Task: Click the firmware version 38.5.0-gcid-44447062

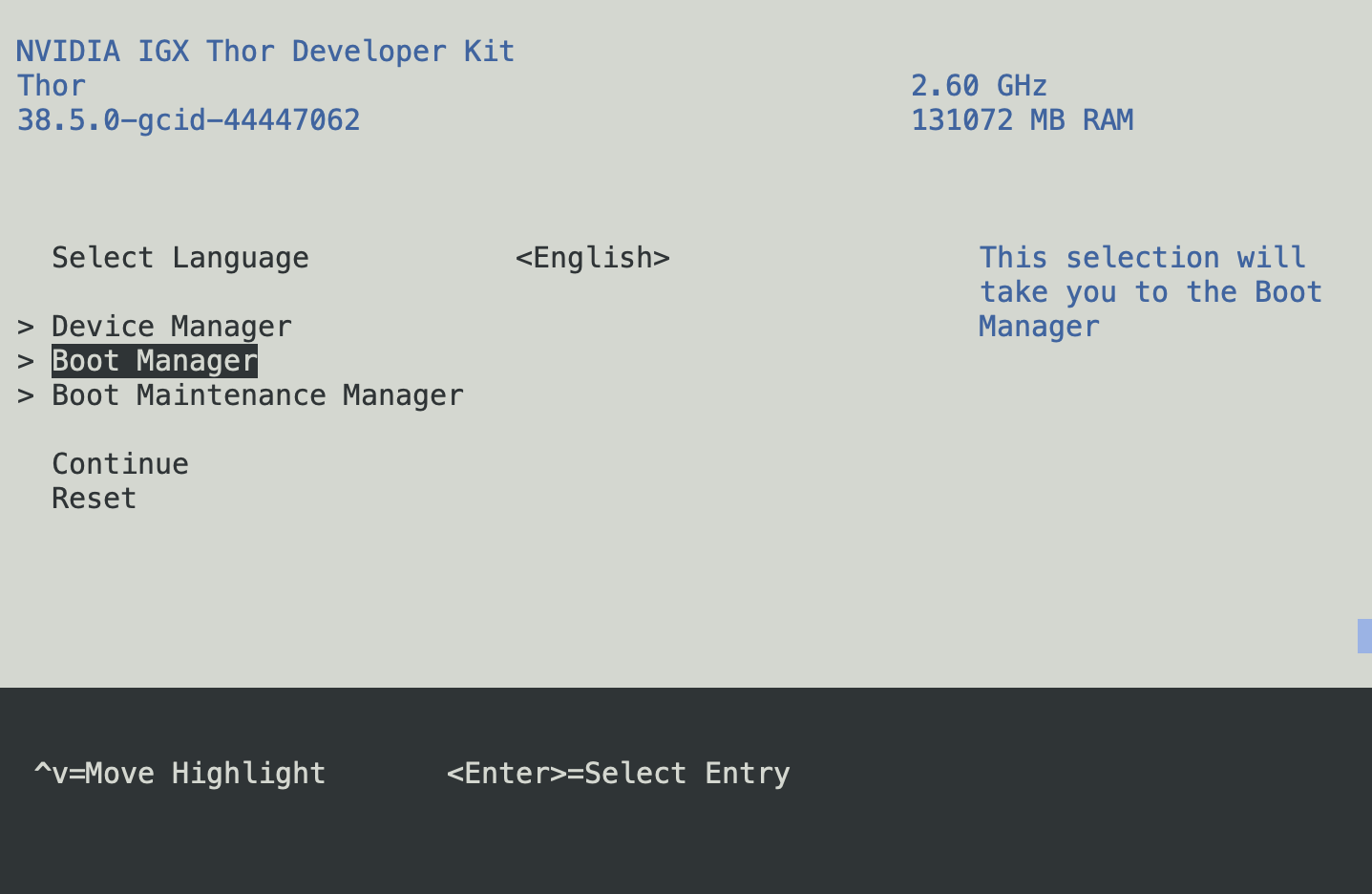Action: click(187, 120)
